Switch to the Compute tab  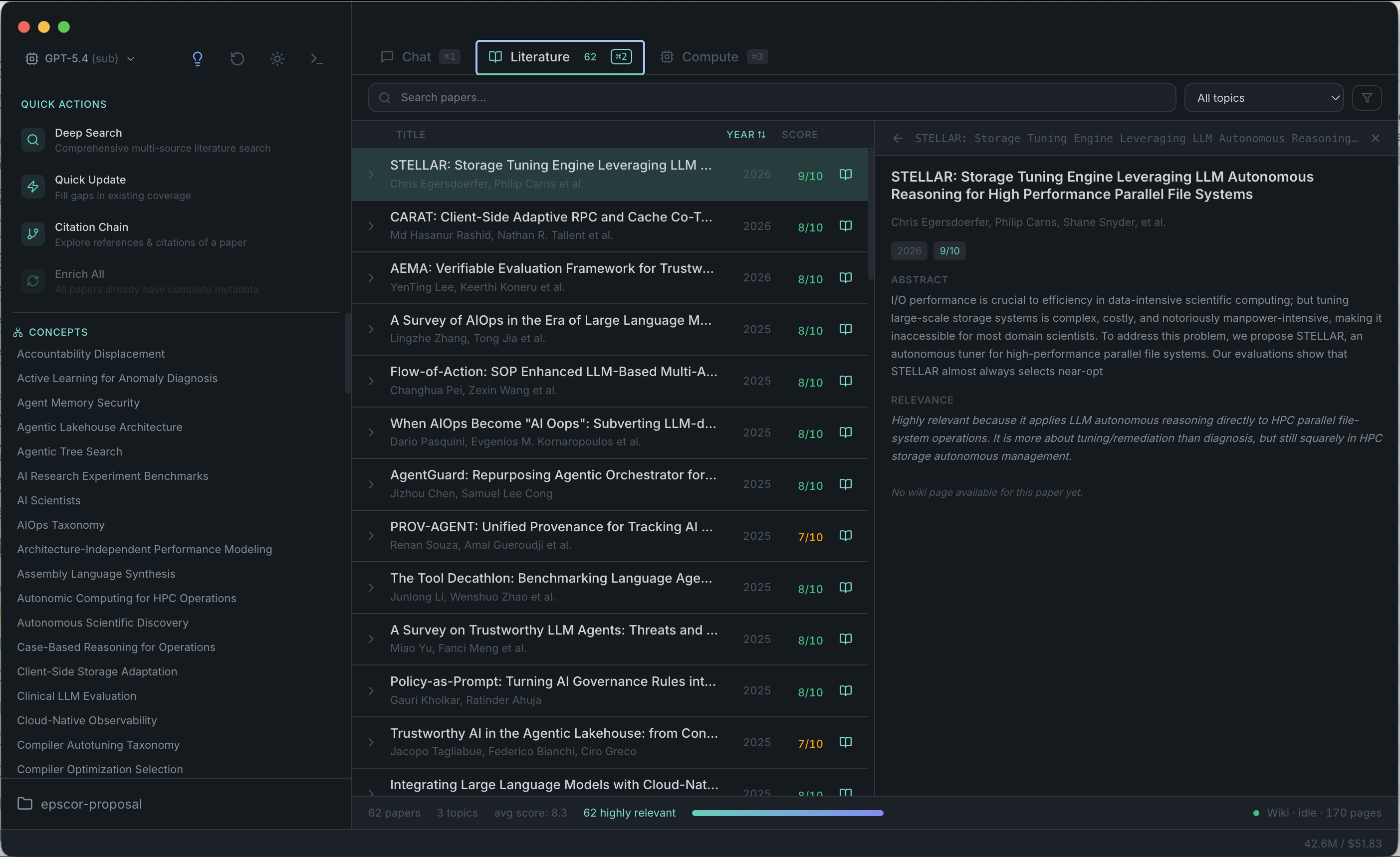click(713, 57)
